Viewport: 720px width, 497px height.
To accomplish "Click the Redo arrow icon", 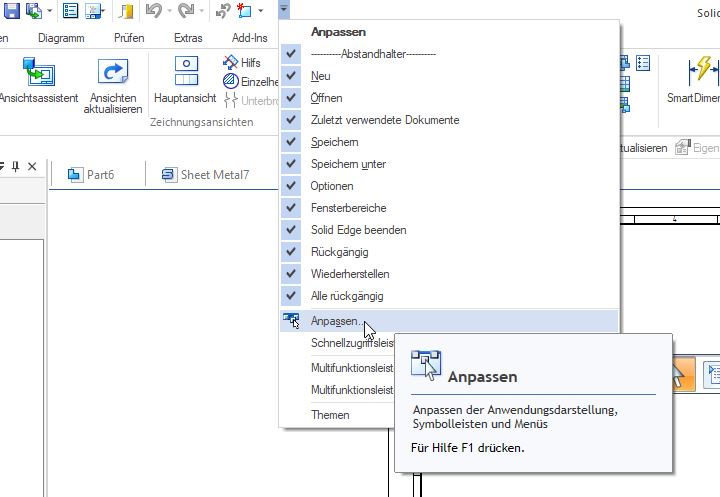I will (186, 10).
